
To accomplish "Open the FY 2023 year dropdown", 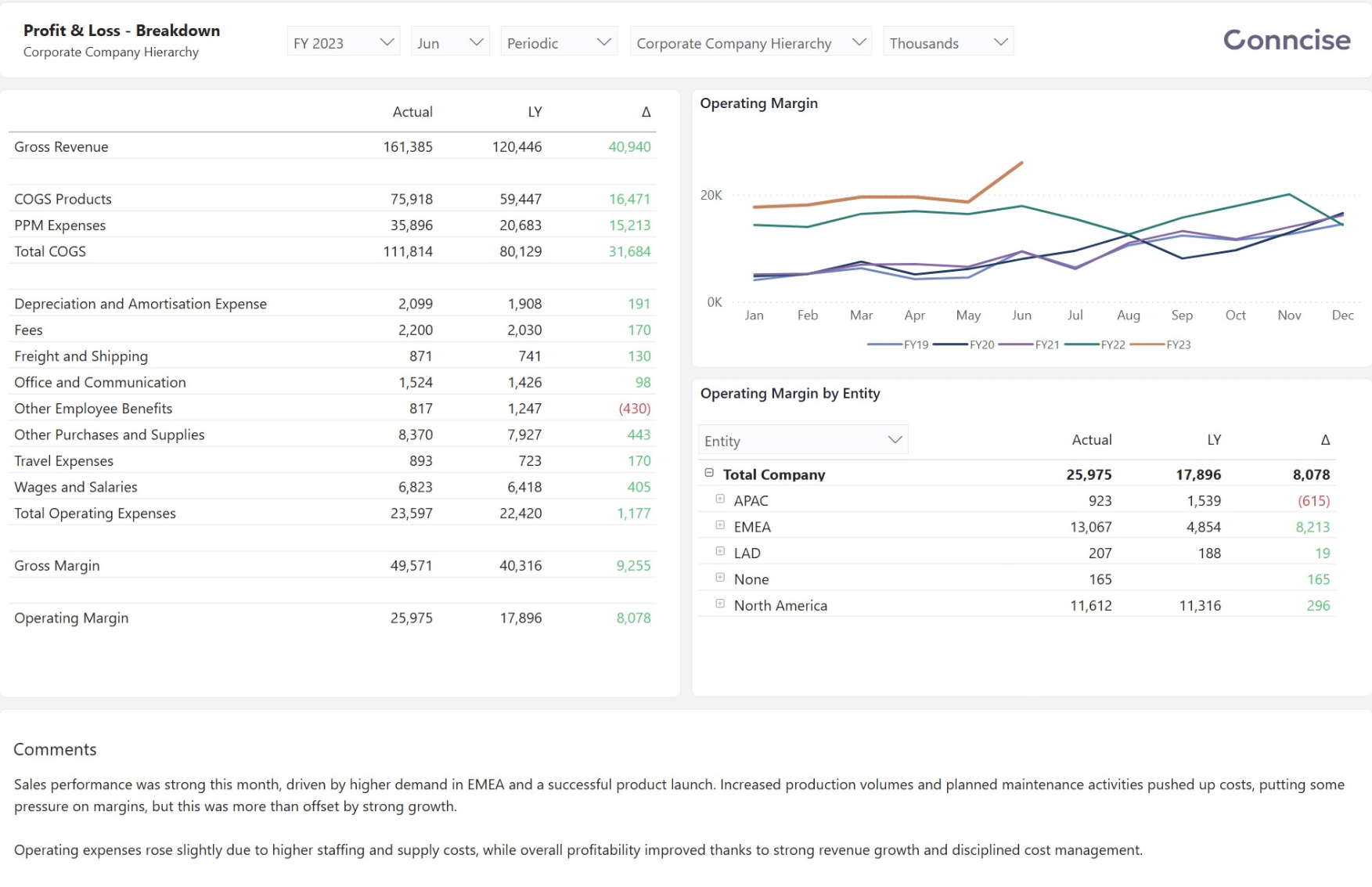I will click(343, 42).
